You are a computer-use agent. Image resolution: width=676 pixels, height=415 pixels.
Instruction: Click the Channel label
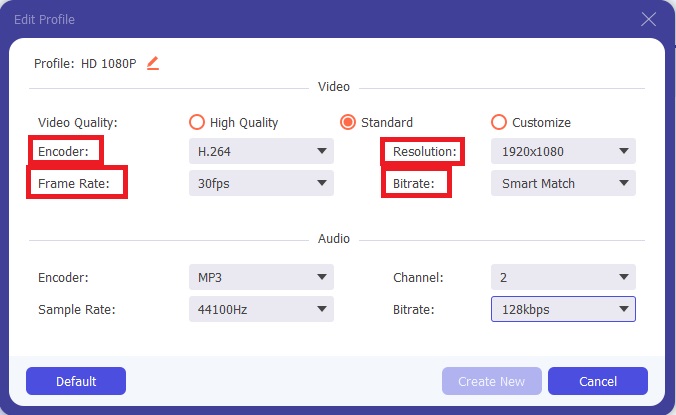418,278
